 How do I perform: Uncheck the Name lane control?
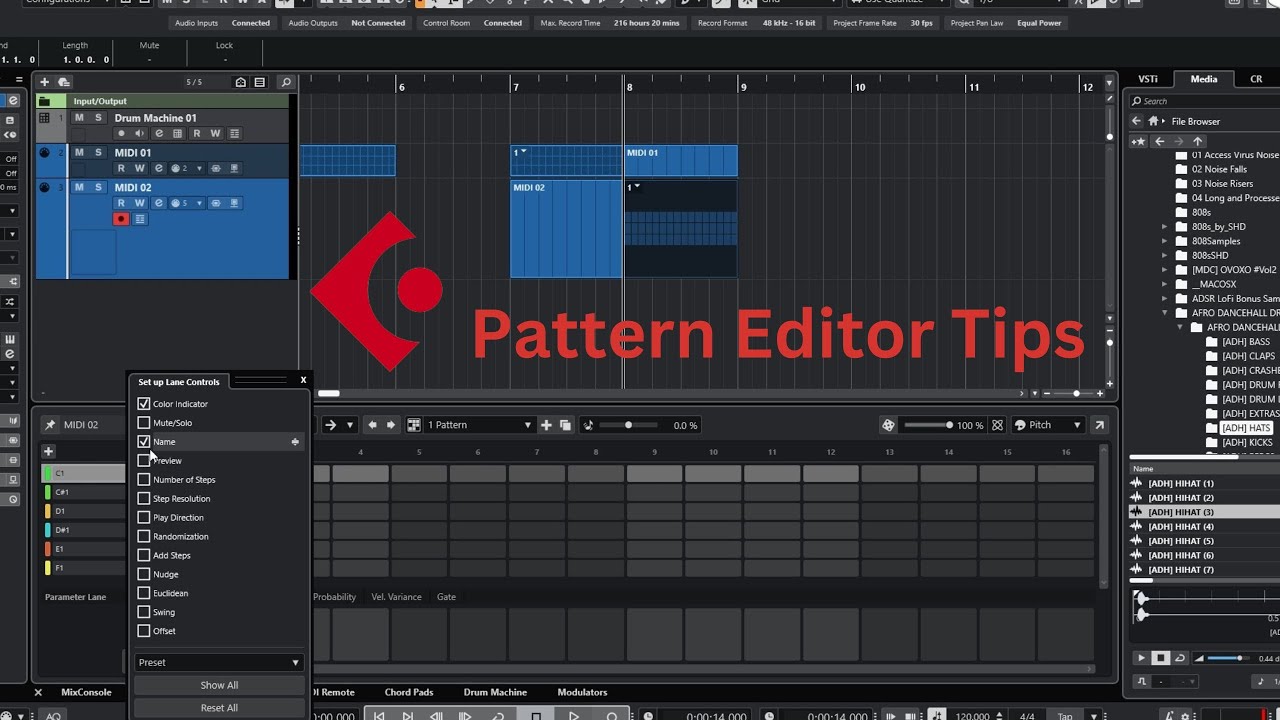coord(144,442)
